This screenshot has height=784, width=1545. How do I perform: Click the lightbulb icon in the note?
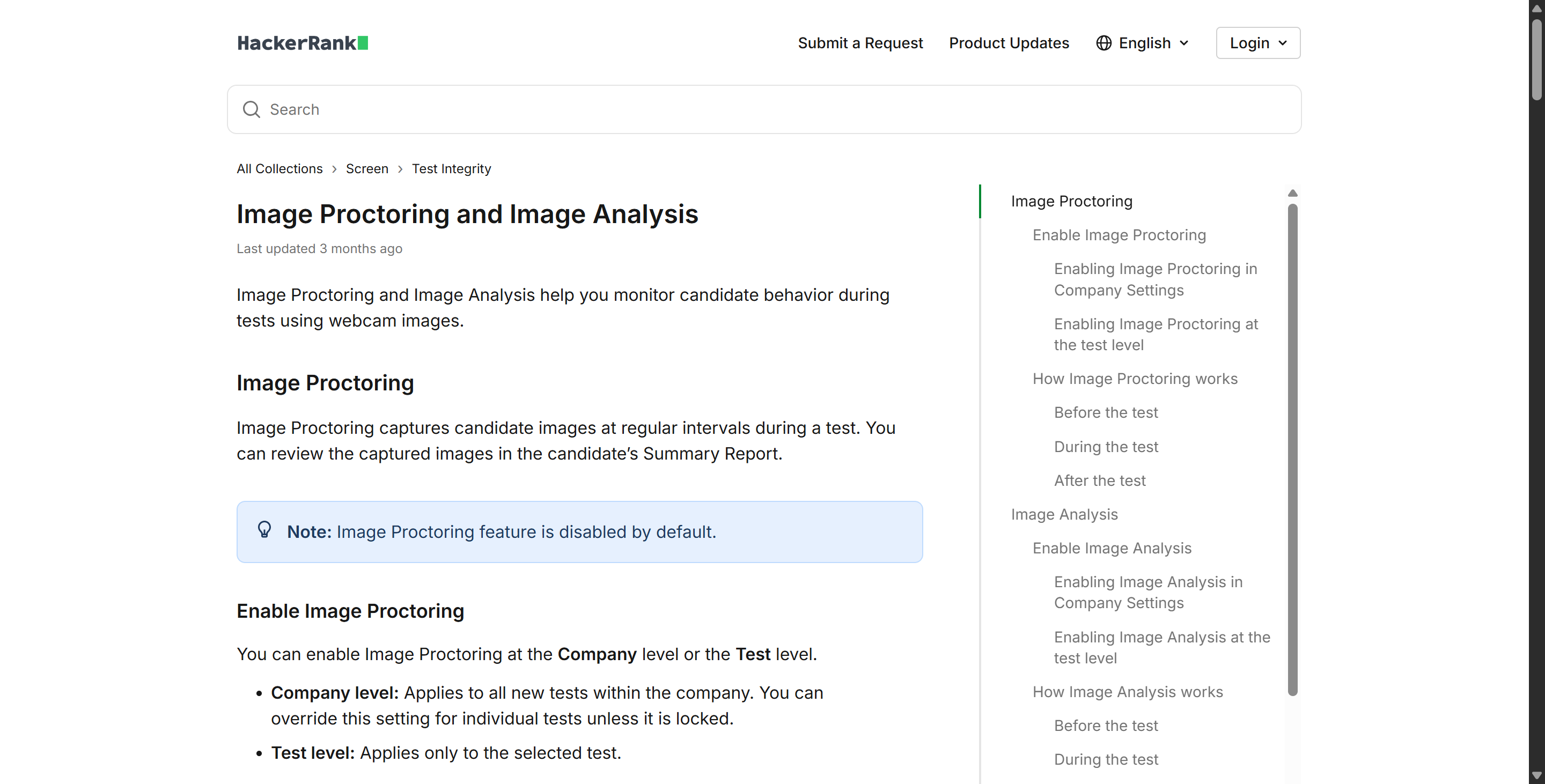(x=264, y=530)
